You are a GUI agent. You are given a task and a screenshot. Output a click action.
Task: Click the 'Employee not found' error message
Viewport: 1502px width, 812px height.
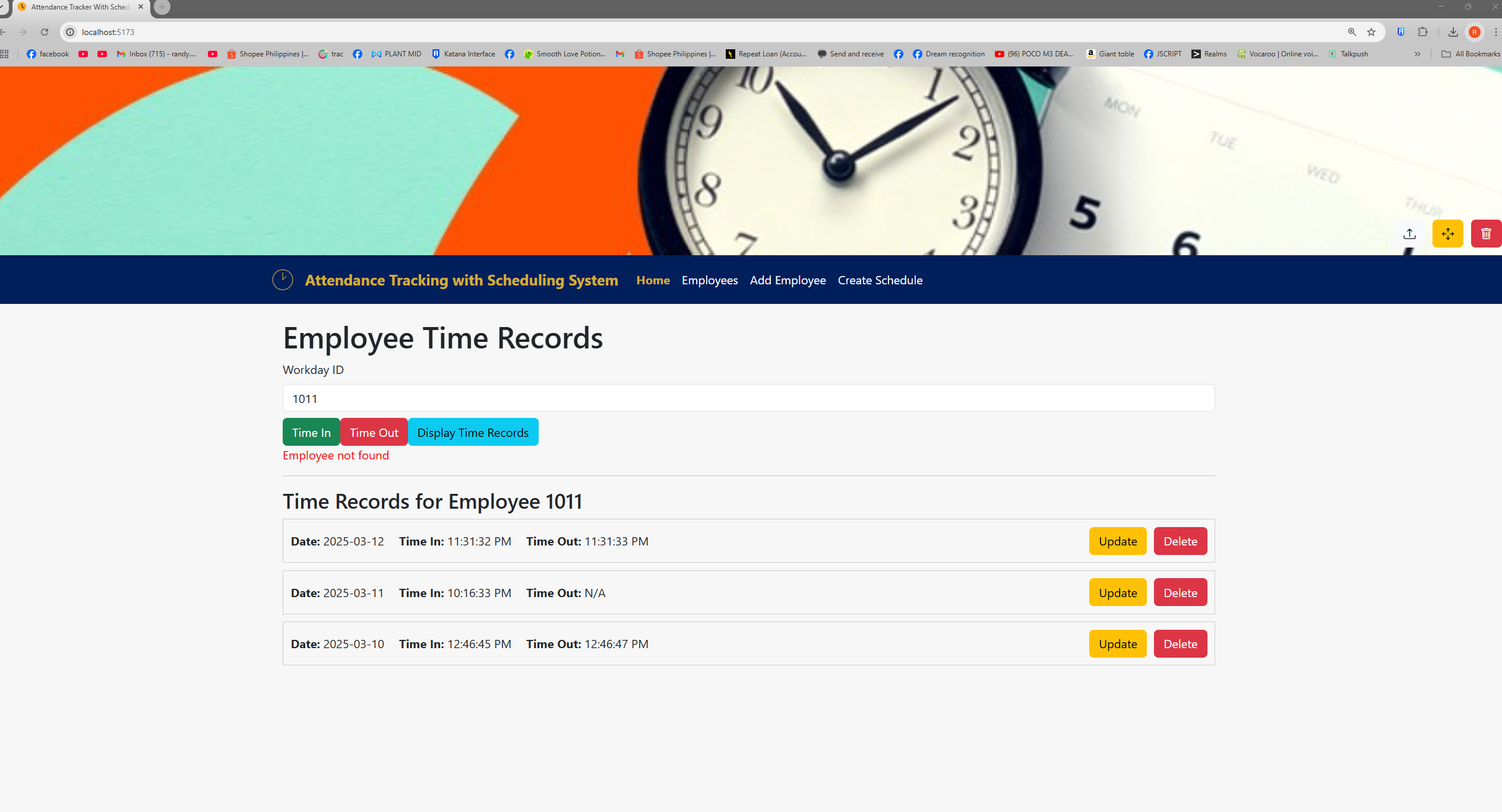[336, 455]
